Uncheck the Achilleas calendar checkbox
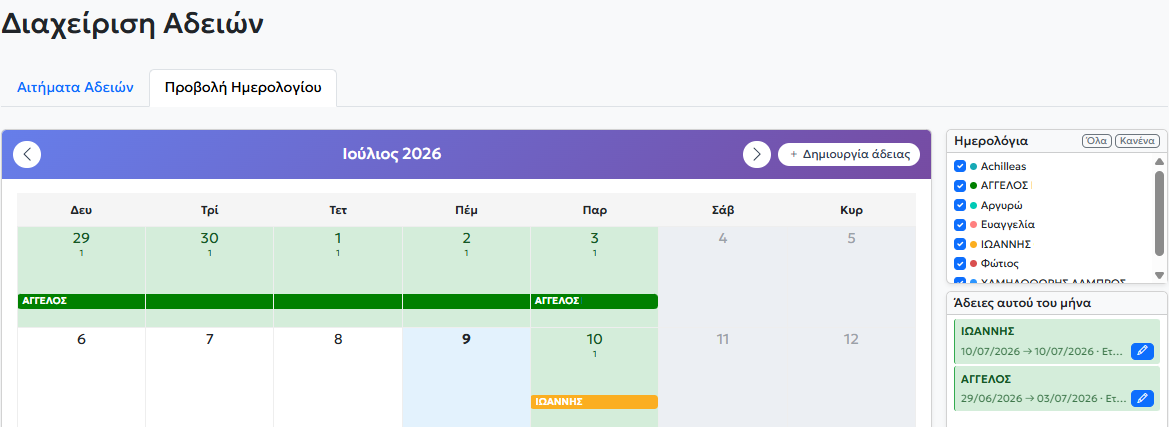1169x427 pixels. [960, 166]
